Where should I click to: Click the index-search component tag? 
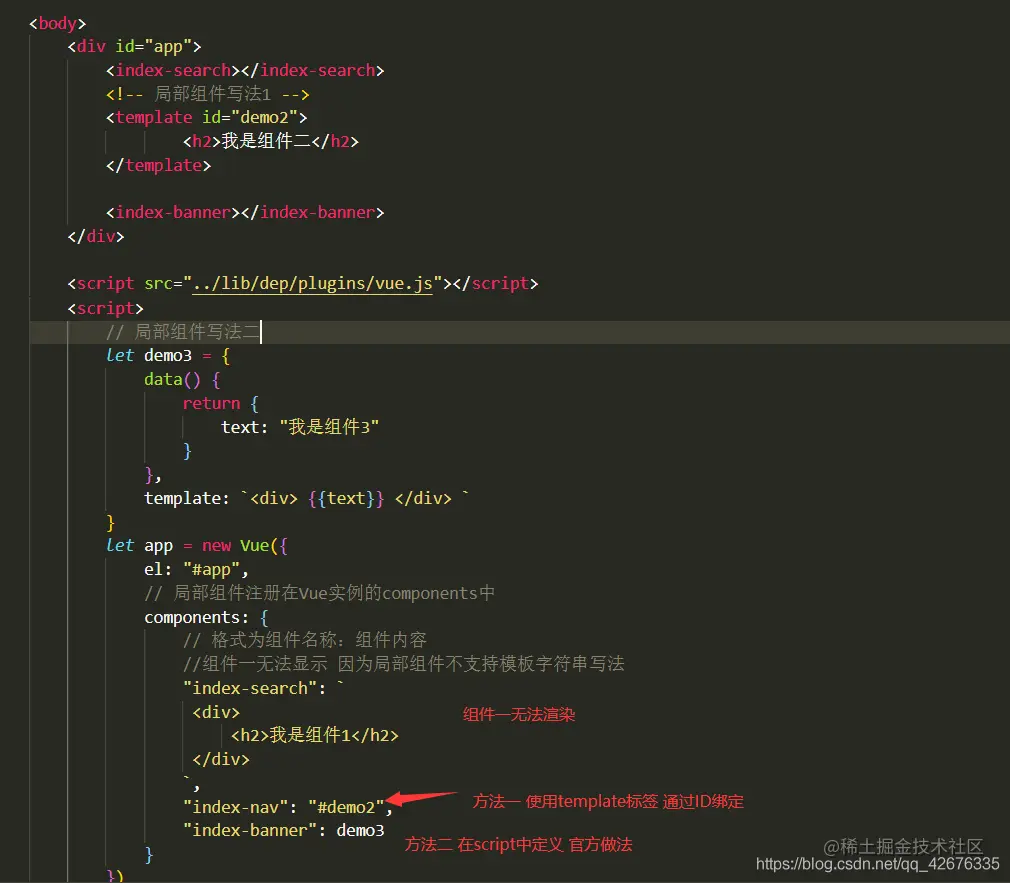point(172,70)
